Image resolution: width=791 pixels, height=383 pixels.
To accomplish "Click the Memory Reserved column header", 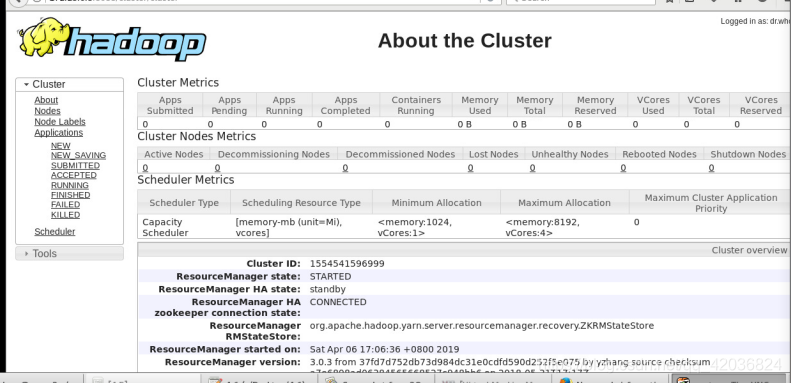I will point(595,105).
